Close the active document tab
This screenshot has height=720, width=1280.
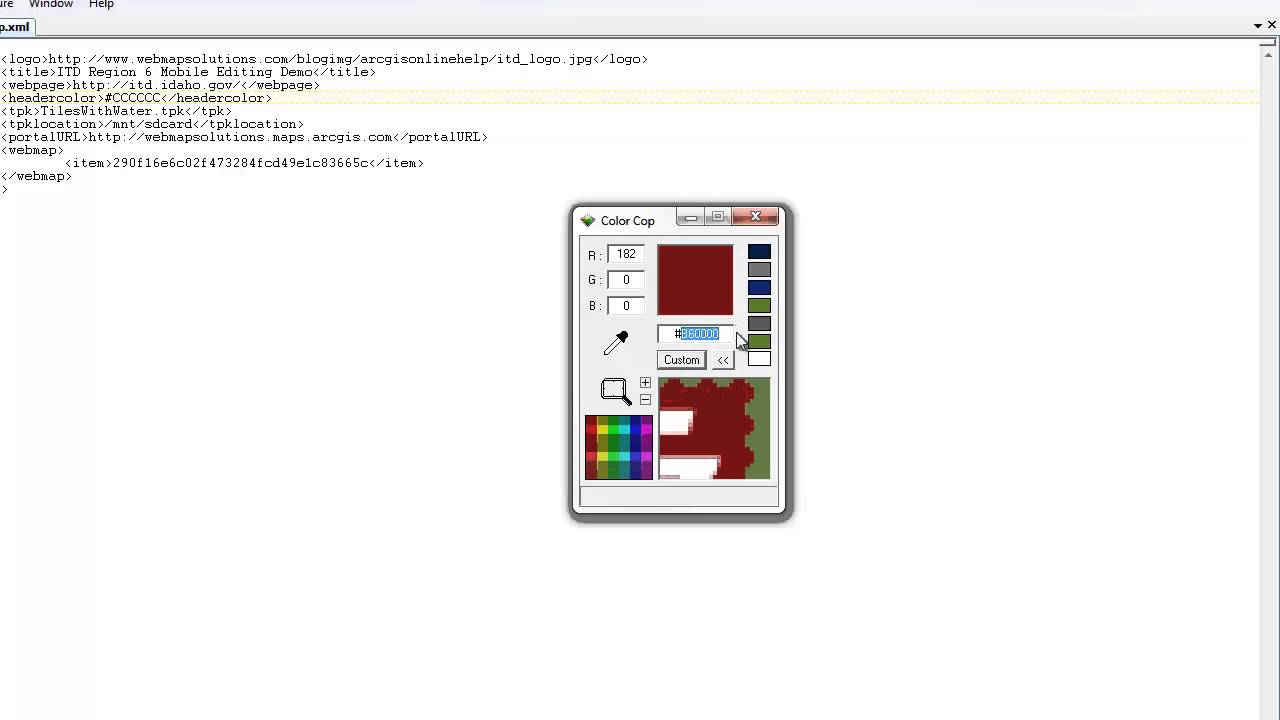(x=1273, y=26)
